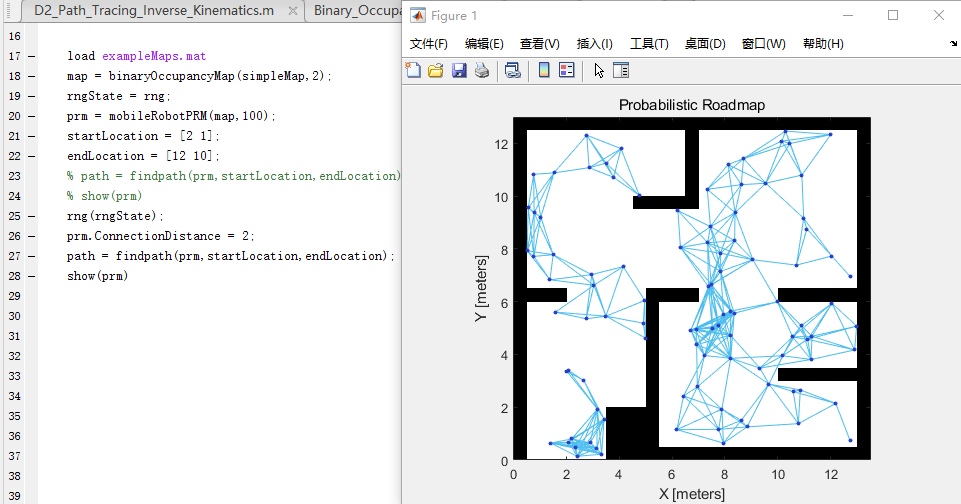Viewport: 961px width, 504px height.
Task: Open the 编辑(E) menu
Action: [484, 44]
